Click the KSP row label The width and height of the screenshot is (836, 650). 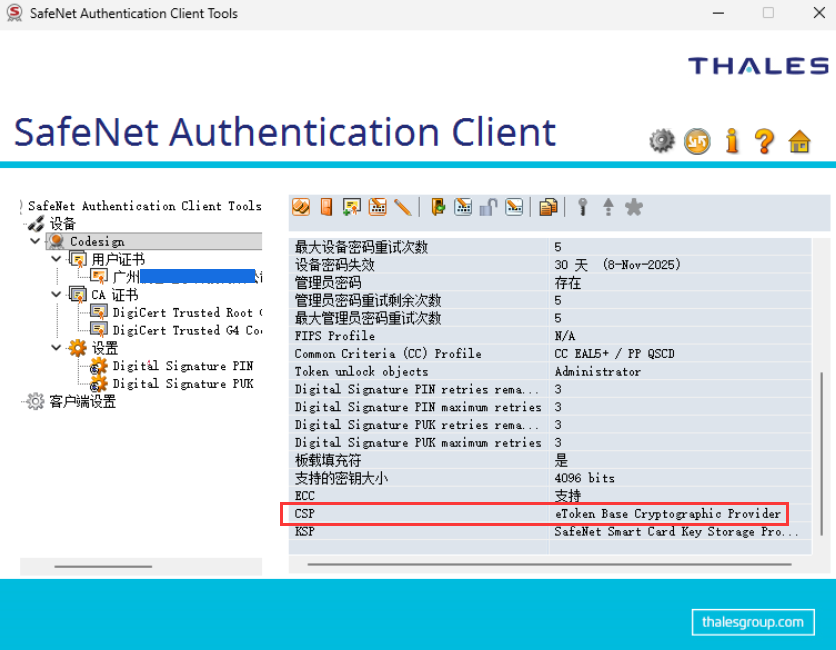304,532
